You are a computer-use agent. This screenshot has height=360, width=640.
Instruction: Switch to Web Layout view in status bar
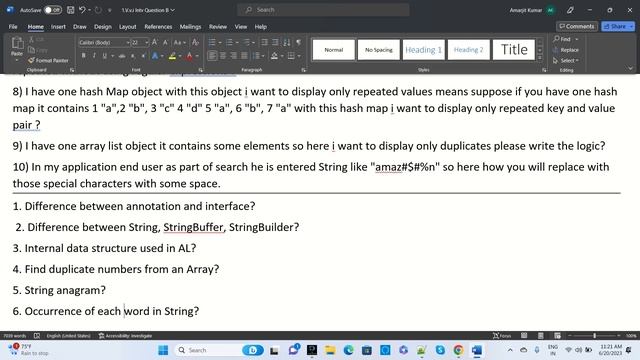point(557,336)
